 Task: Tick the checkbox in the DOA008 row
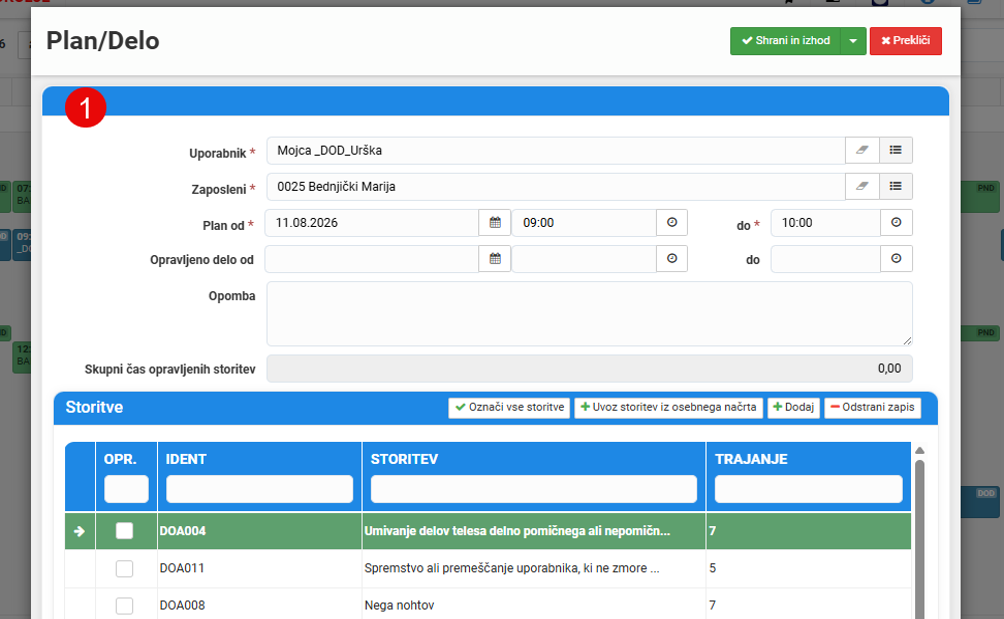(x=124, y=605)
